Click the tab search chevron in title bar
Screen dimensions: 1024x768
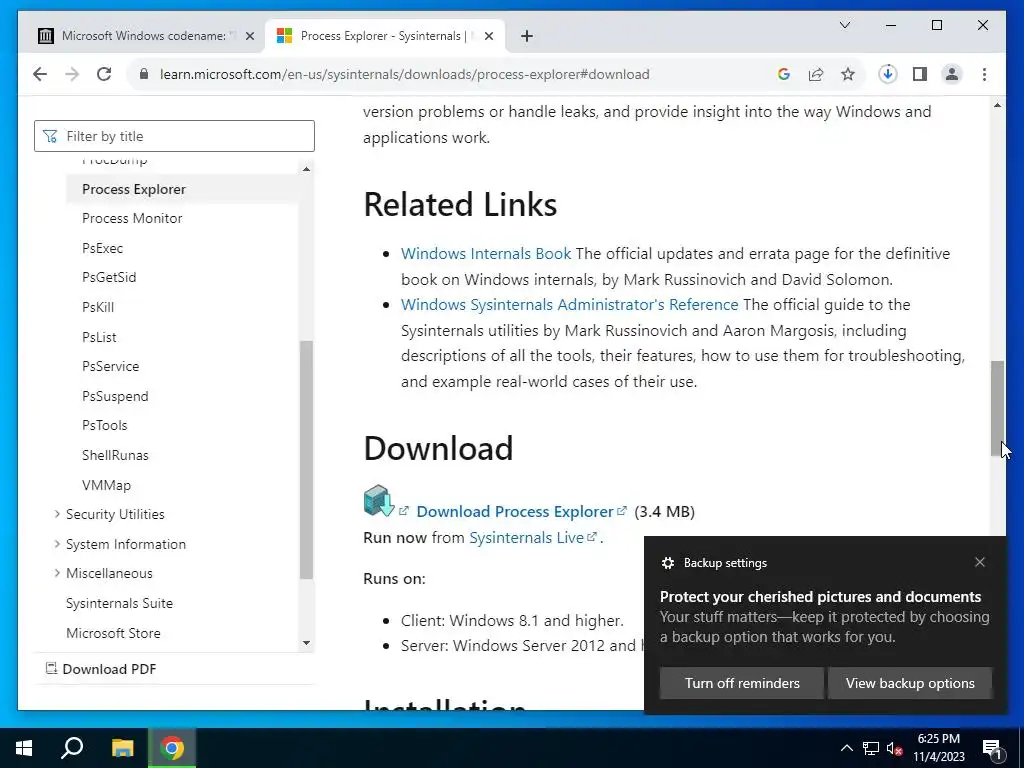pos(844,25)
